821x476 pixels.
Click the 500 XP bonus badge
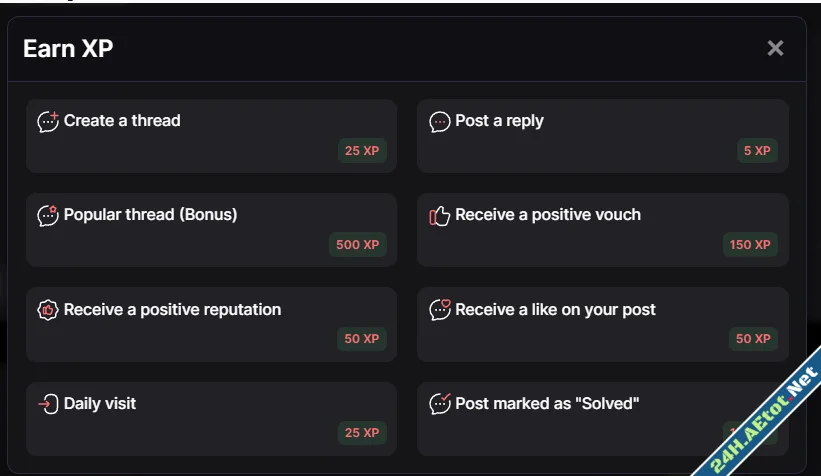[358, 245]
